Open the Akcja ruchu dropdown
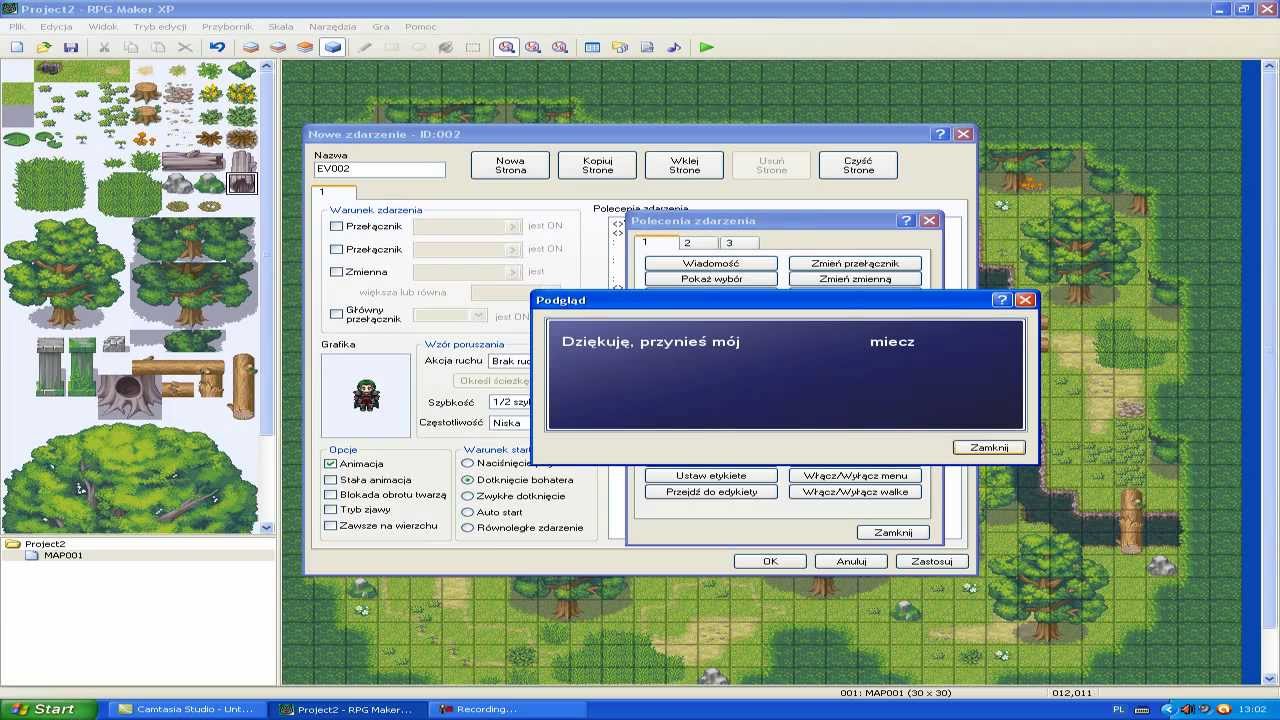Viewport: 1280px width, 720px height. click(x=509, y=361)
